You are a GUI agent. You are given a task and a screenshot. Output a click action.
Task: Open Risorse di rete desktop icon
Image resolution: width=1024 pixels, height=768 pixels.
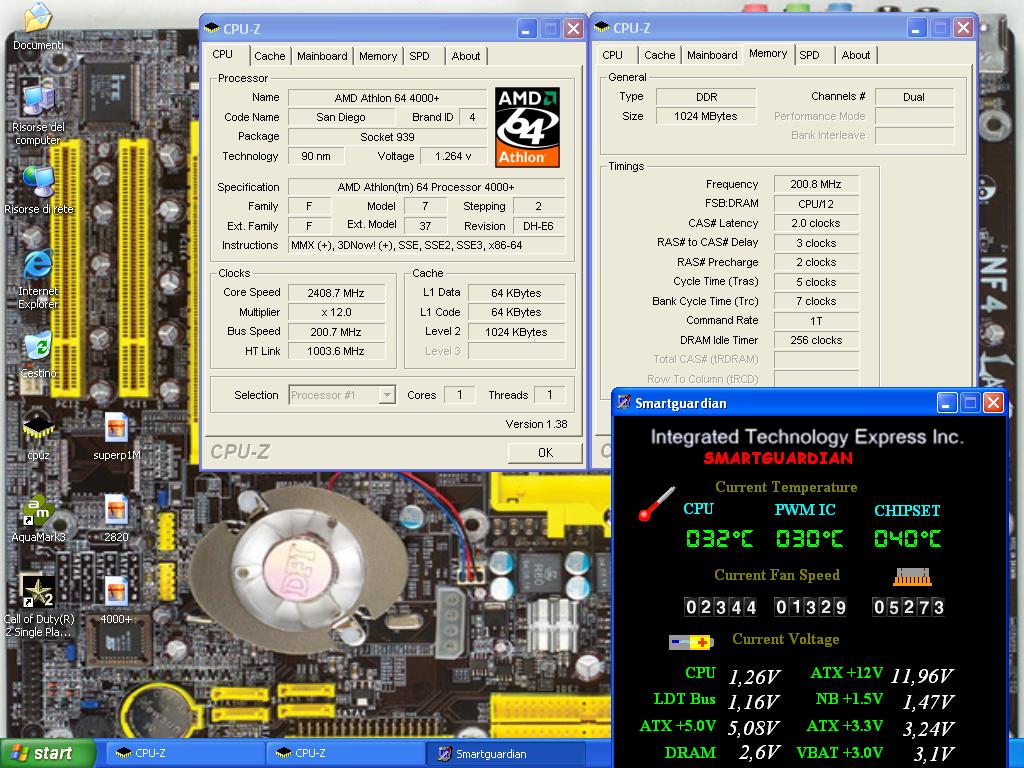[x=39, y=182]
